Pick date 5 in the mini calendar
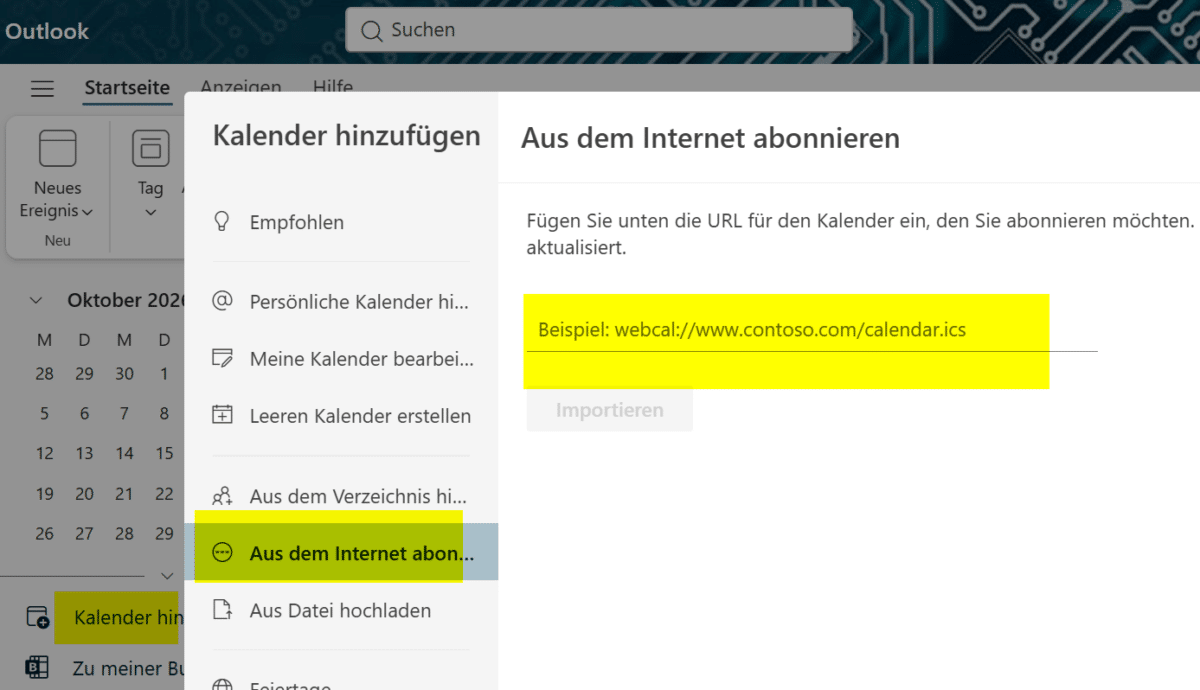The image size is (1200, 690). (44, 413)
